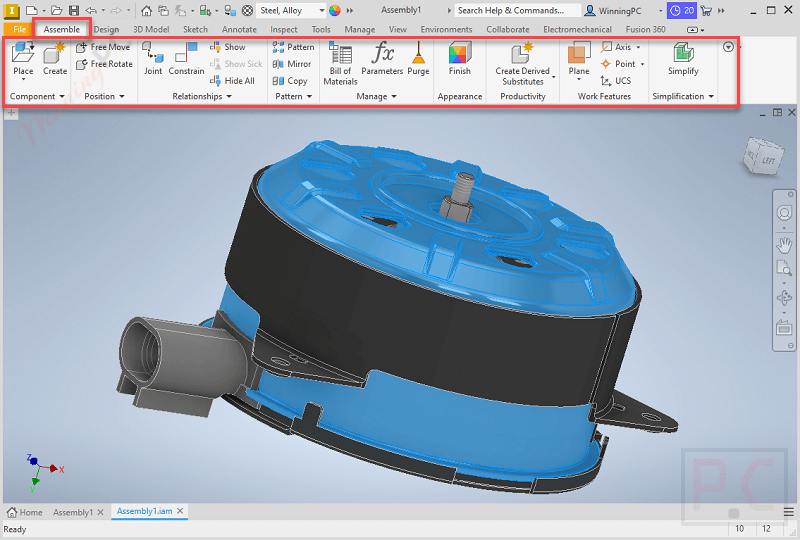The height and width of the screenshot is (540, 800).
Task: Click the Purge tool
Action: pyautogui.click(x=418, y=59)
